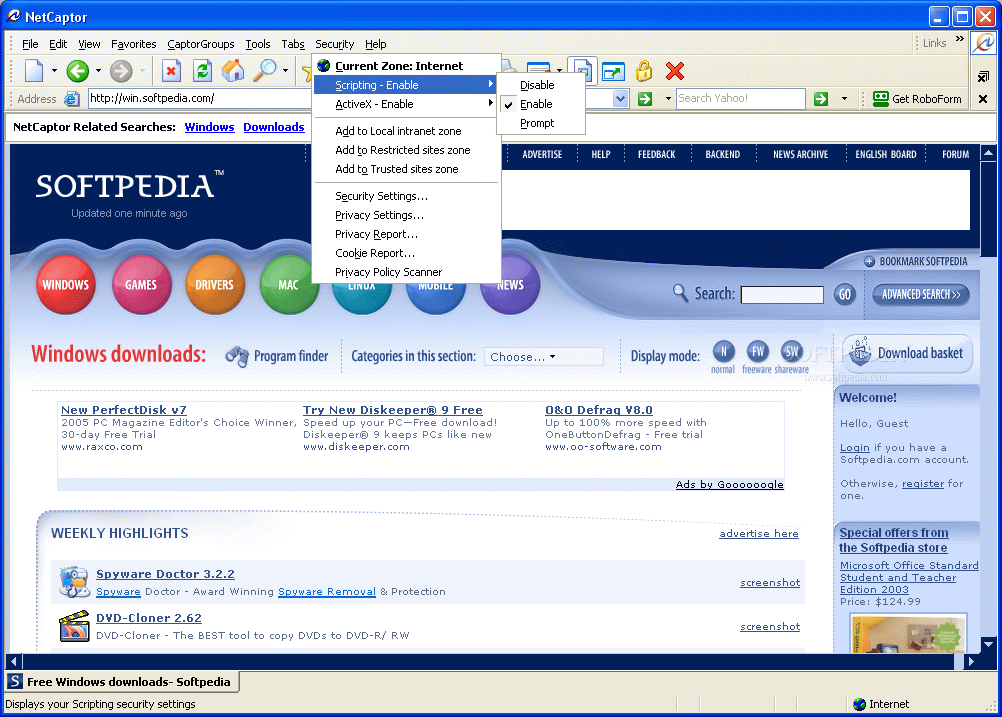Go back with the green arrow

pos(77,70)
